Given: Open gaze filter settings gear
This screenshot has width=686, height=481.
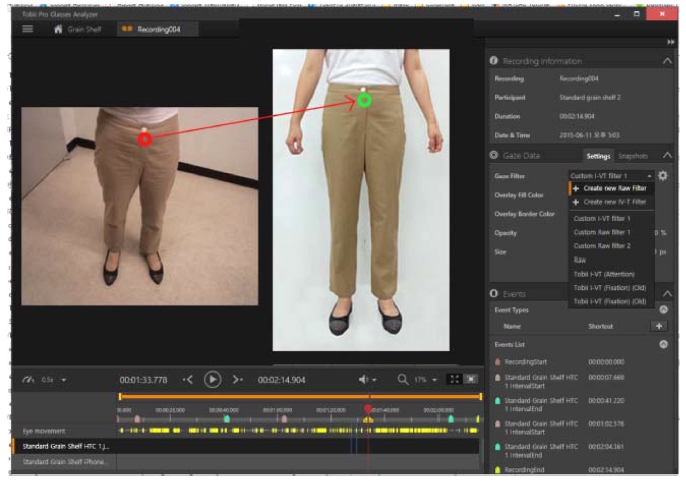Looking at the screenshot, I should click(662, 175).
